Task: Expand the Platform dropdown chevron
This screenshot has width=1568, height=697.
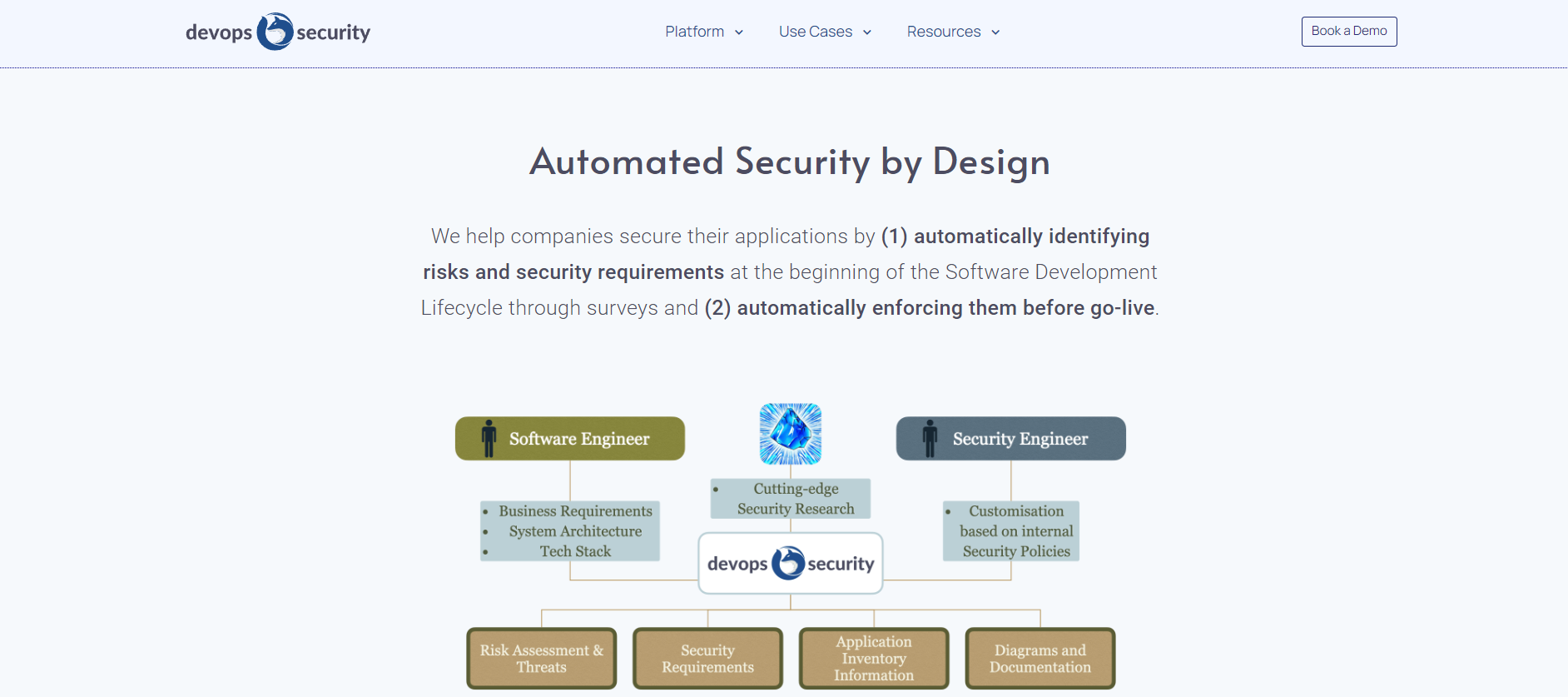Action: pos(738,32)
